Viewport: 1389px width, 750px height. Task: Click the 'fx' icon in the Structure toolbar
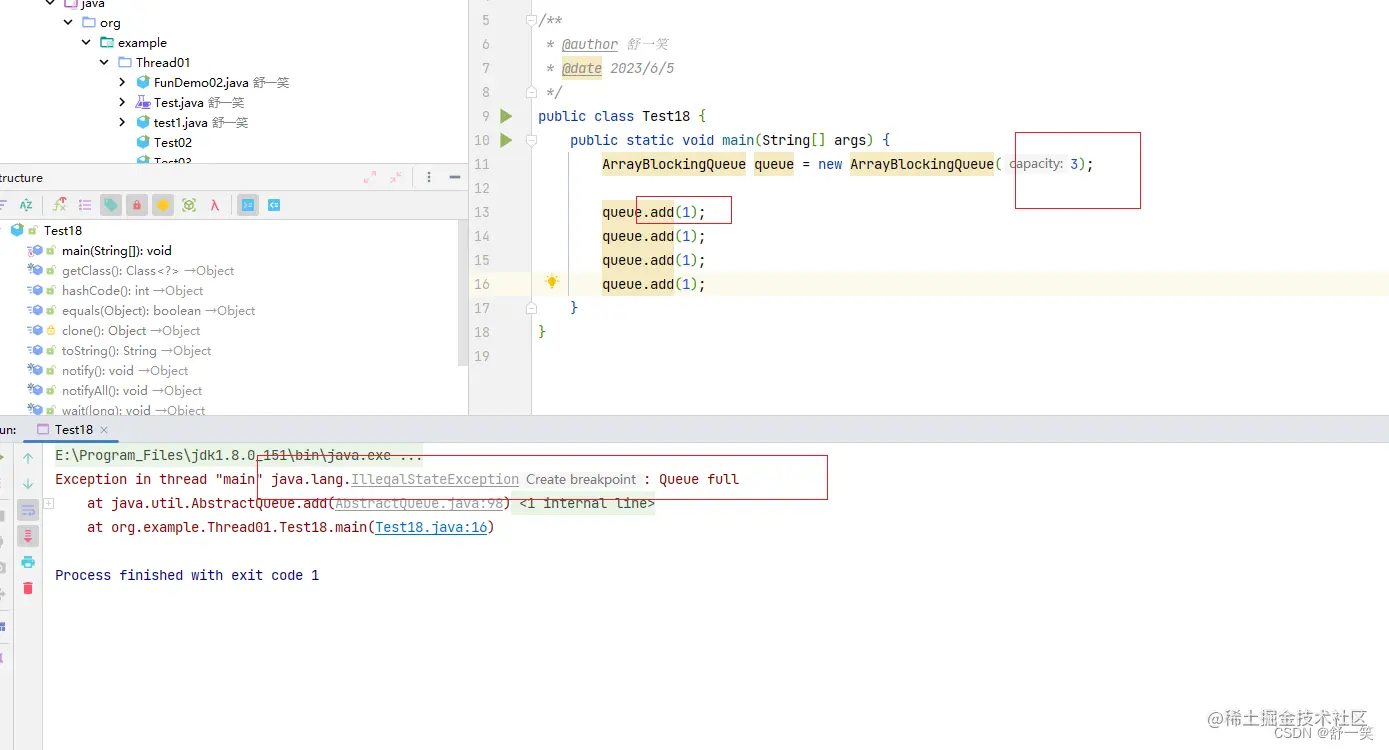pyautogui.click(x=60, y=205)
